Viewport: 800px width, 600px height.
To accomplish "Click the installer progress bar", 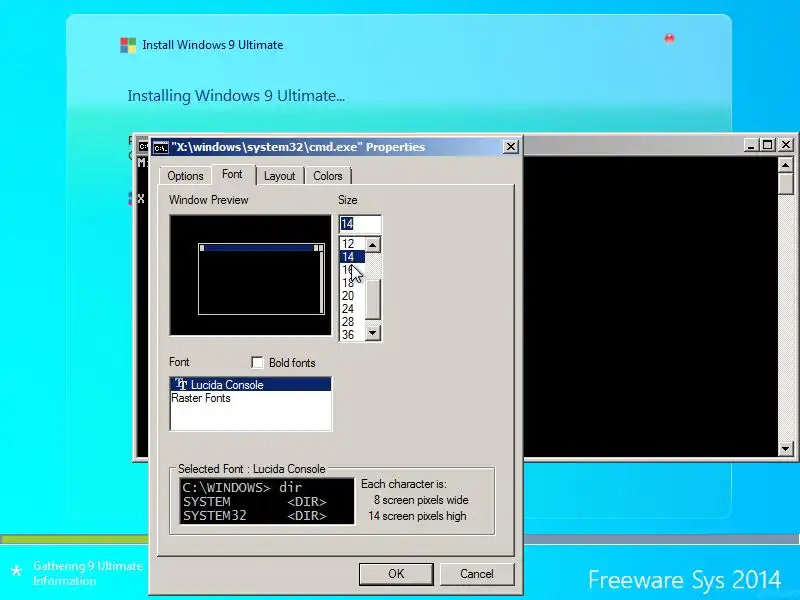I will point(400,539).
